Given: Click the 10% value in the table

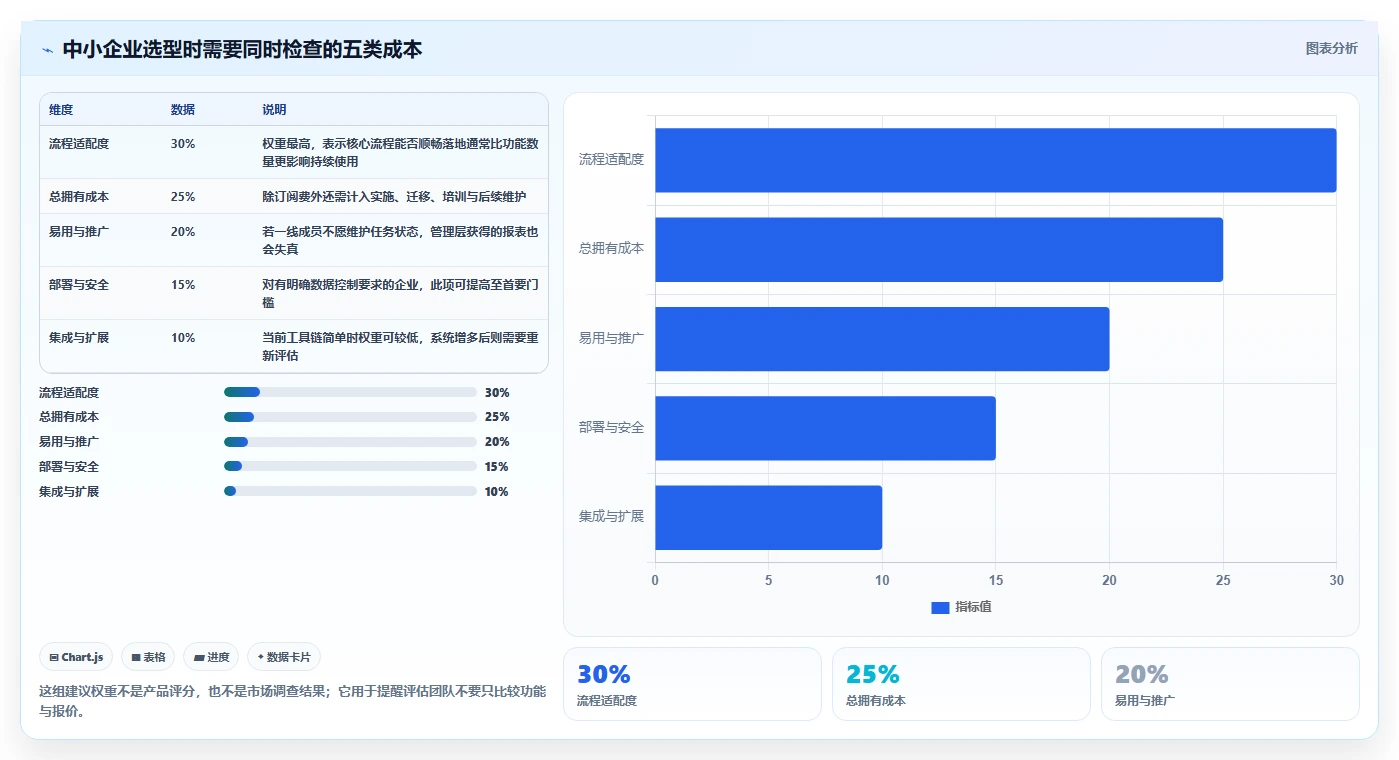Looking at the screenshot, I should 183,338.
